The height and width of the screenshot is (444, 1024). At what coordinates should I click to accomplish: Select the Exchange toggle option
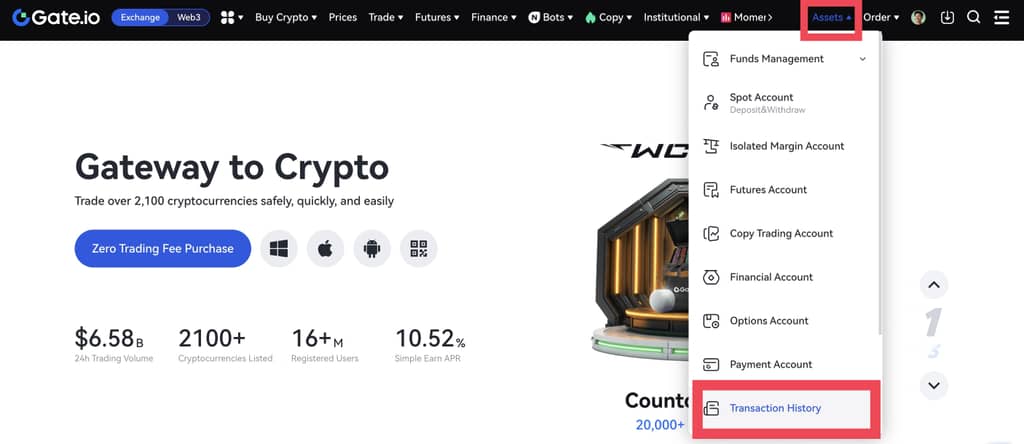141,17
